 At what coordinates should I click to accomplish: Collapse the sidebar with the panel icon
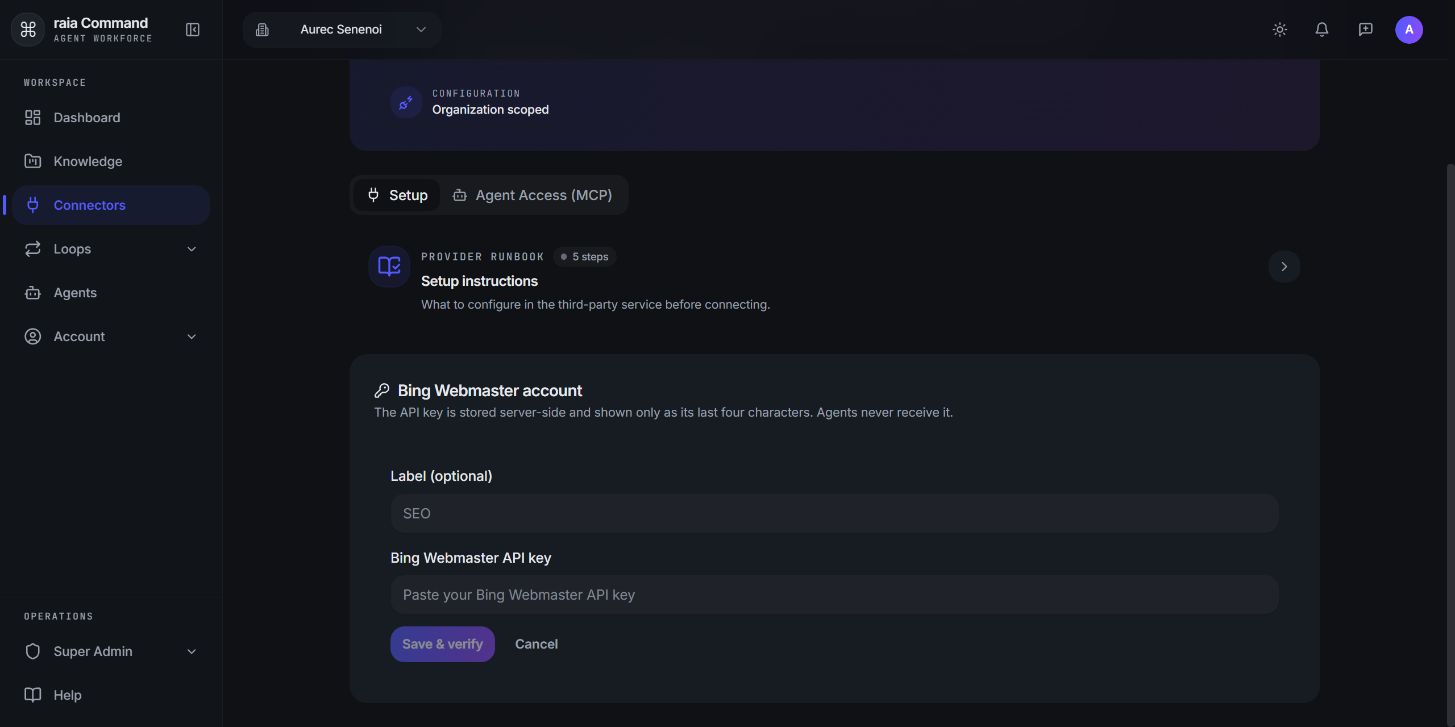click(x=193, y=30)
